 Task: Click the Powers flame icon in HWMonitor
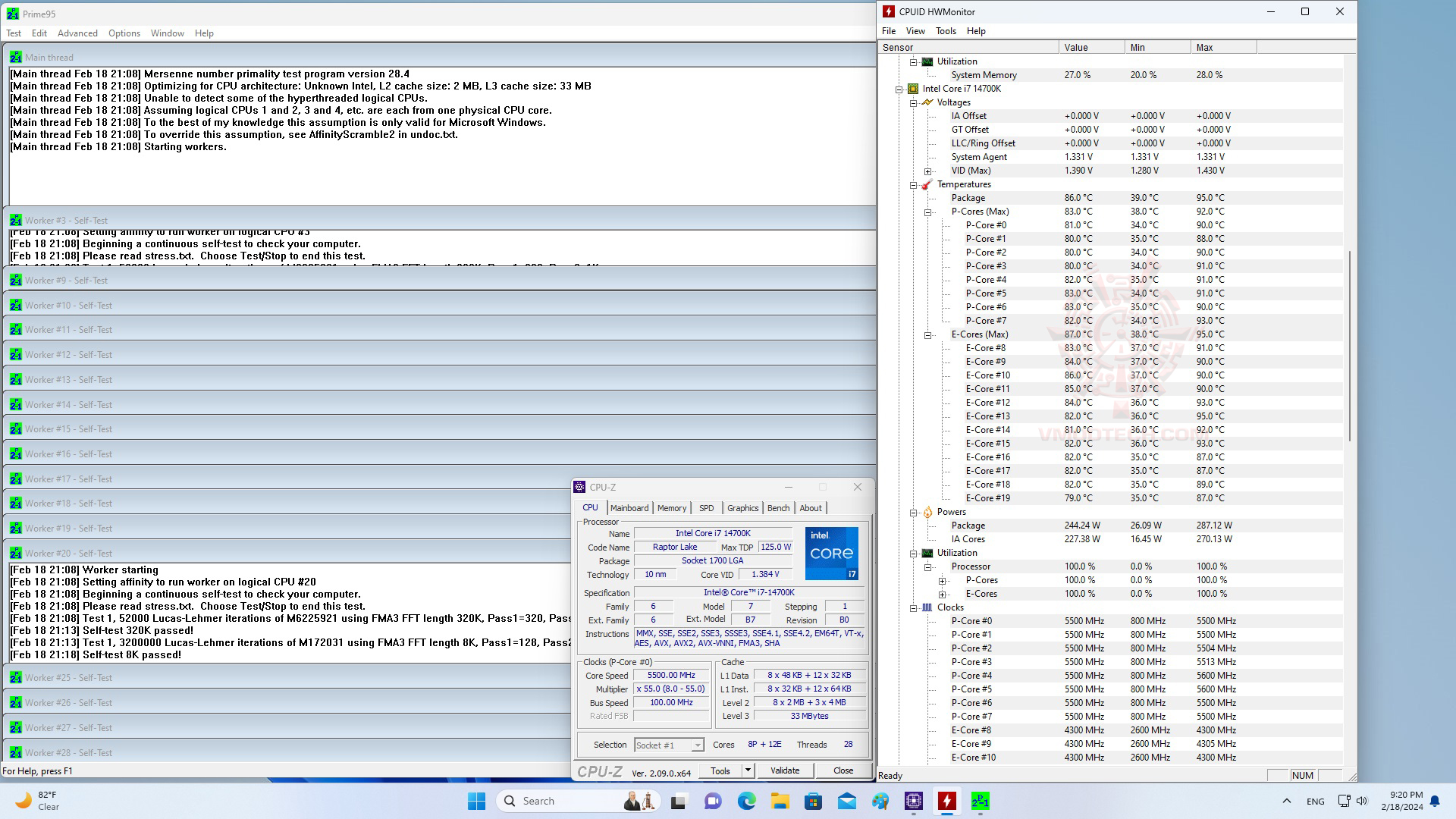tap(927, 513)
